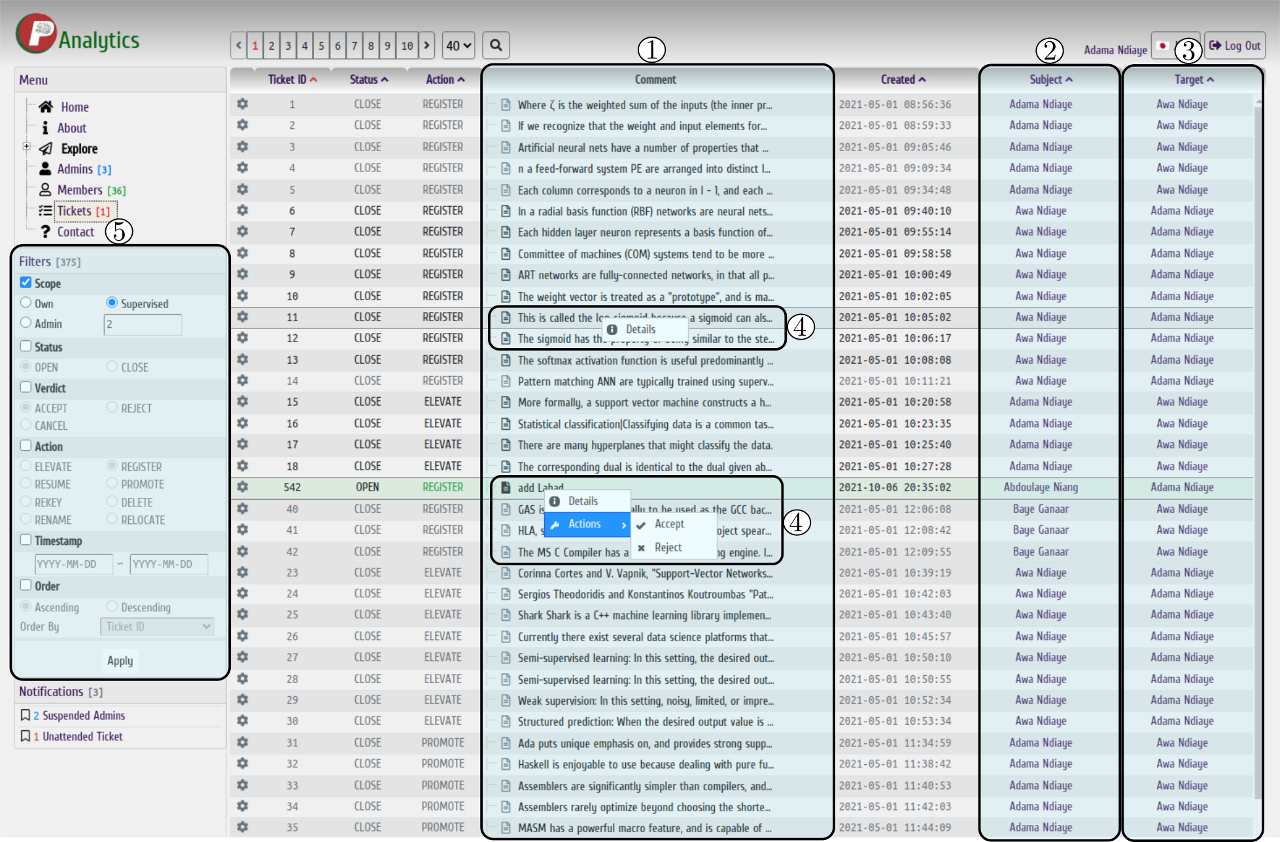Open the page size dropdown showing 40
This screenshot has height=842, width=1280.
(458, 45)
